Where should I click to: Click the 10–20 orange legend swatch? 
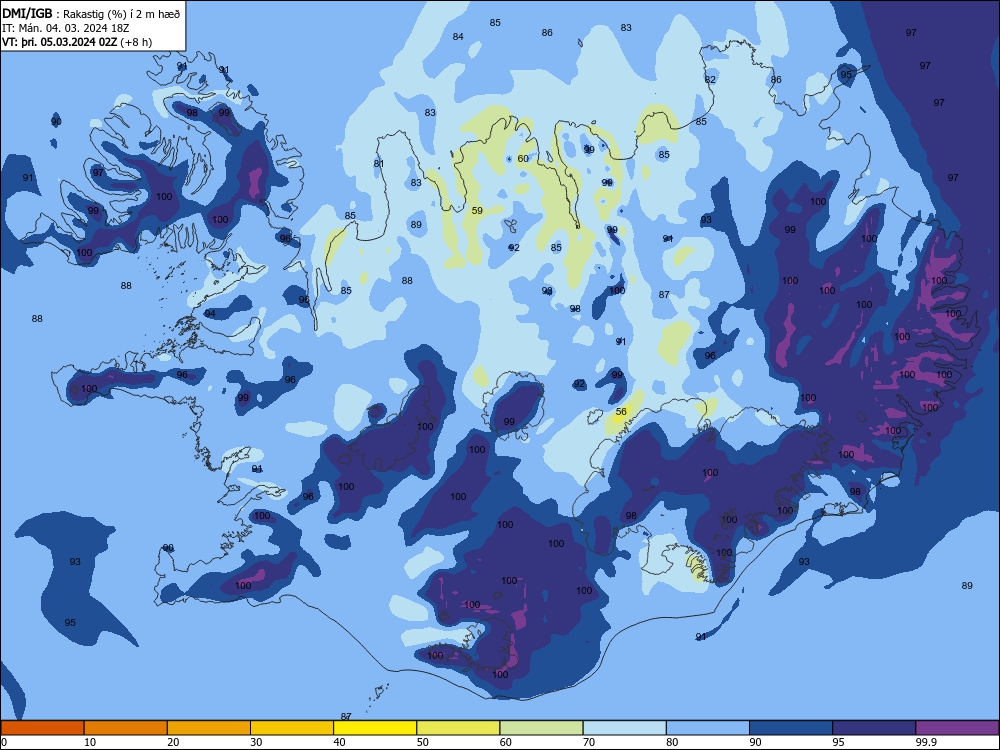click(x=126, y=728)
